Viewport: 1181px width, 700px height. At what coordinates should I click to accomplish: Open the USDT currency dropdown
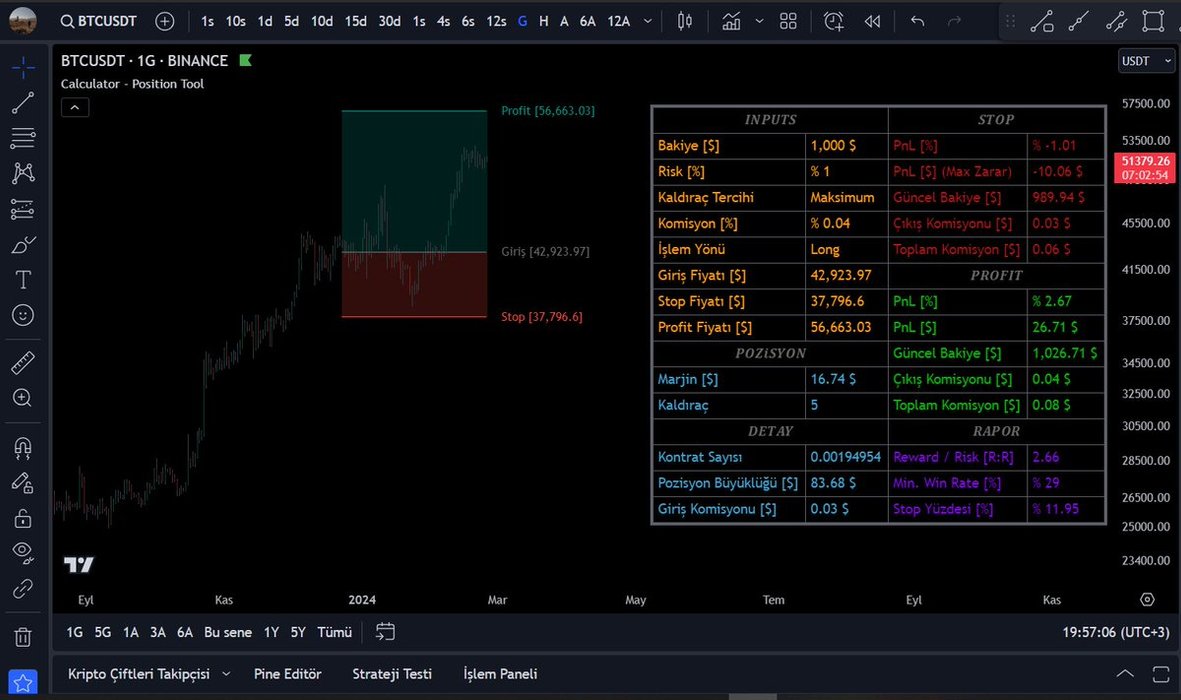point(1146,61)
